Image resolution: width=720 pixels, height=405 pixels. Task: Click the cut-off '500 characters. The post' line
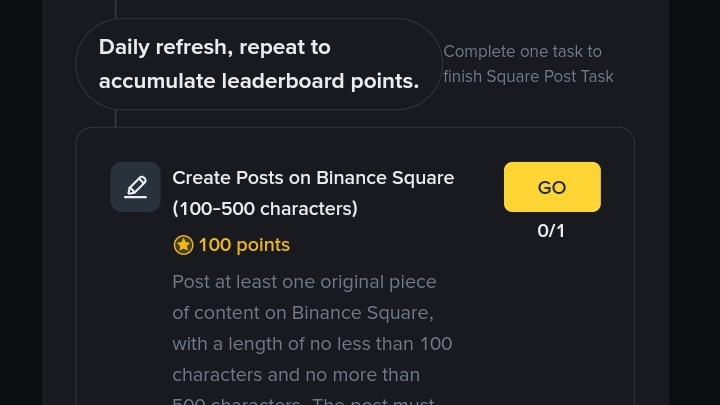click(304, 400)
